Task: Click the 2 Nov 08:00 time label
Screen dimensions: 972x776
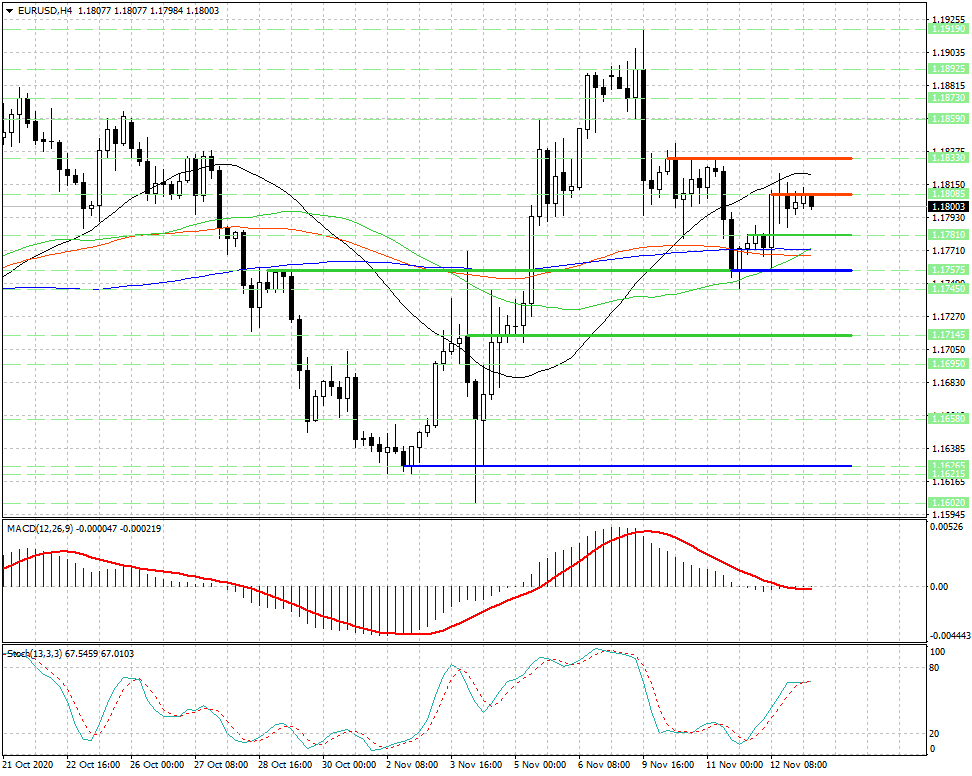Action: point(412,765)
